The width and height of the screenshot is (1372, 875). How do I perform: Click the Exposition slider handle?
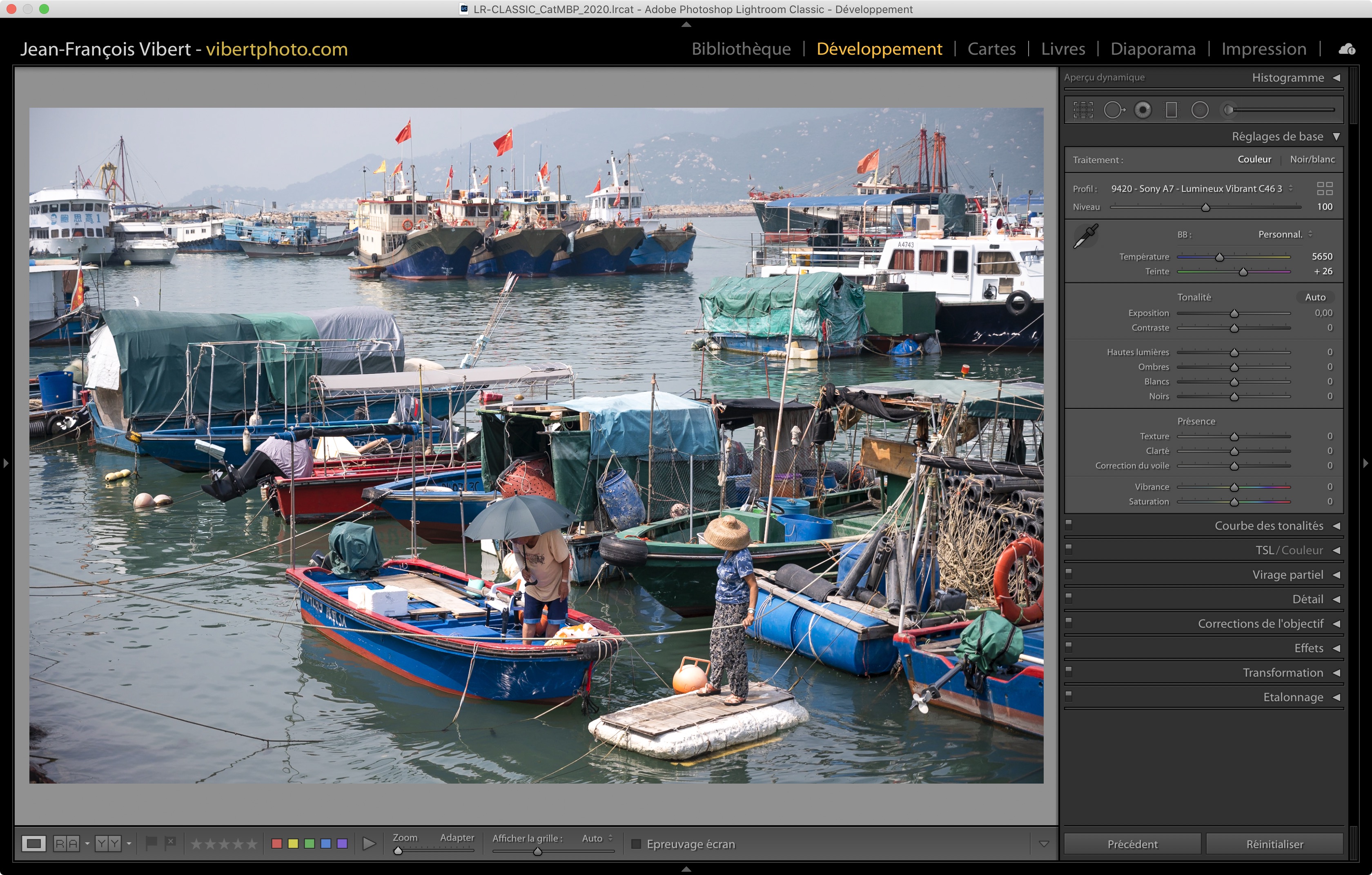pyautogui.click(x=1234, y=314)
